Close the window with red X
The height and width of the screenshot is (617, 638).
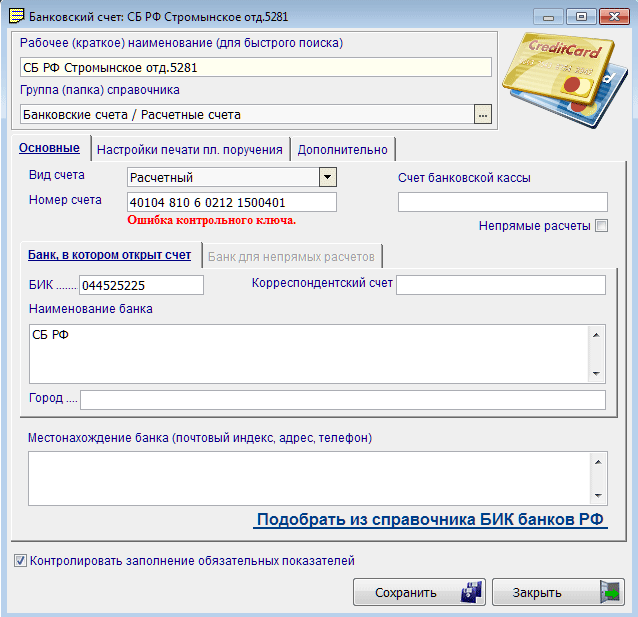[614, 17]
